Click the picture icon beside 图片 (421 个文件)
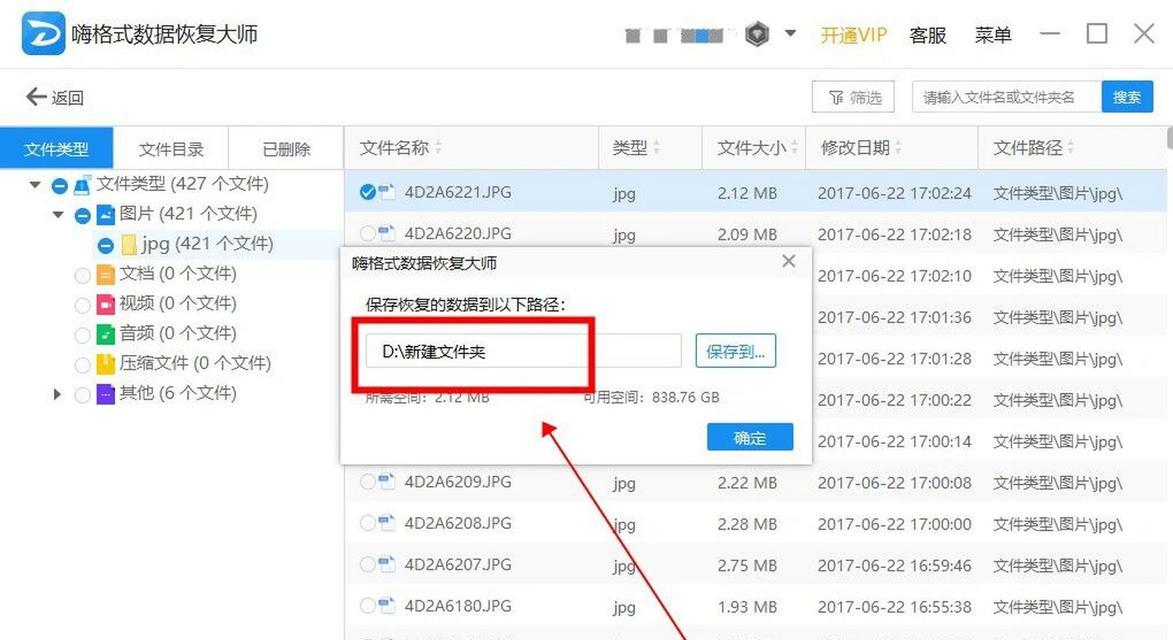 105,215
